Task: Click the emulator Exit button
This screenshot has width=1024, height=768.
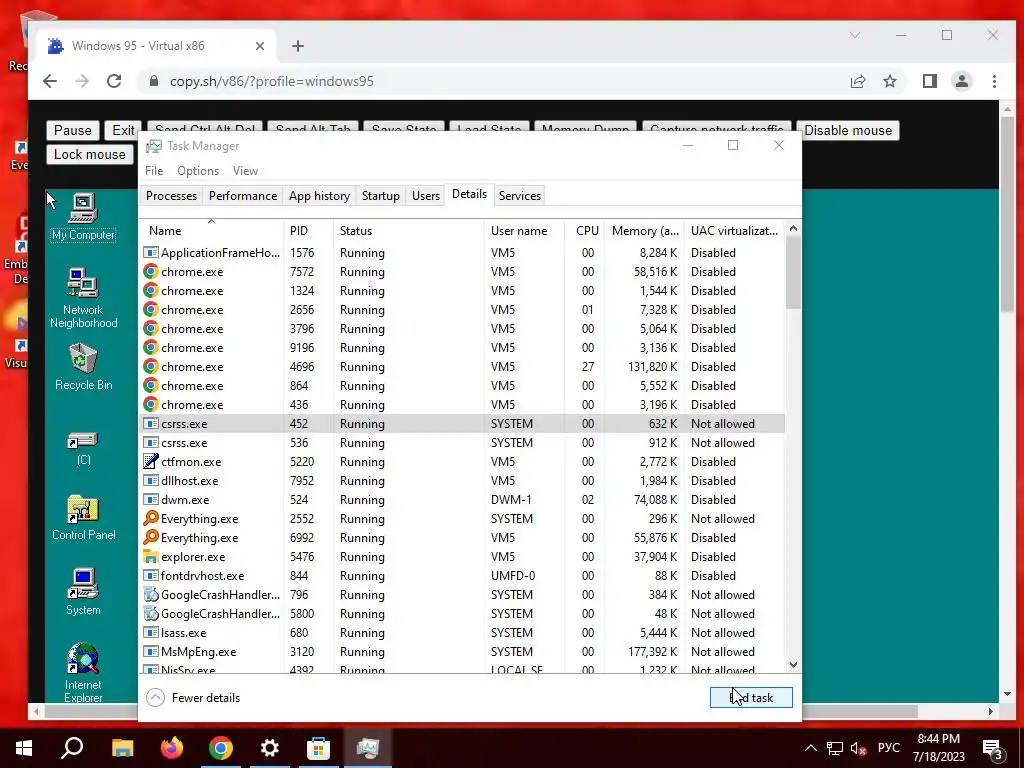Action: 123,131
